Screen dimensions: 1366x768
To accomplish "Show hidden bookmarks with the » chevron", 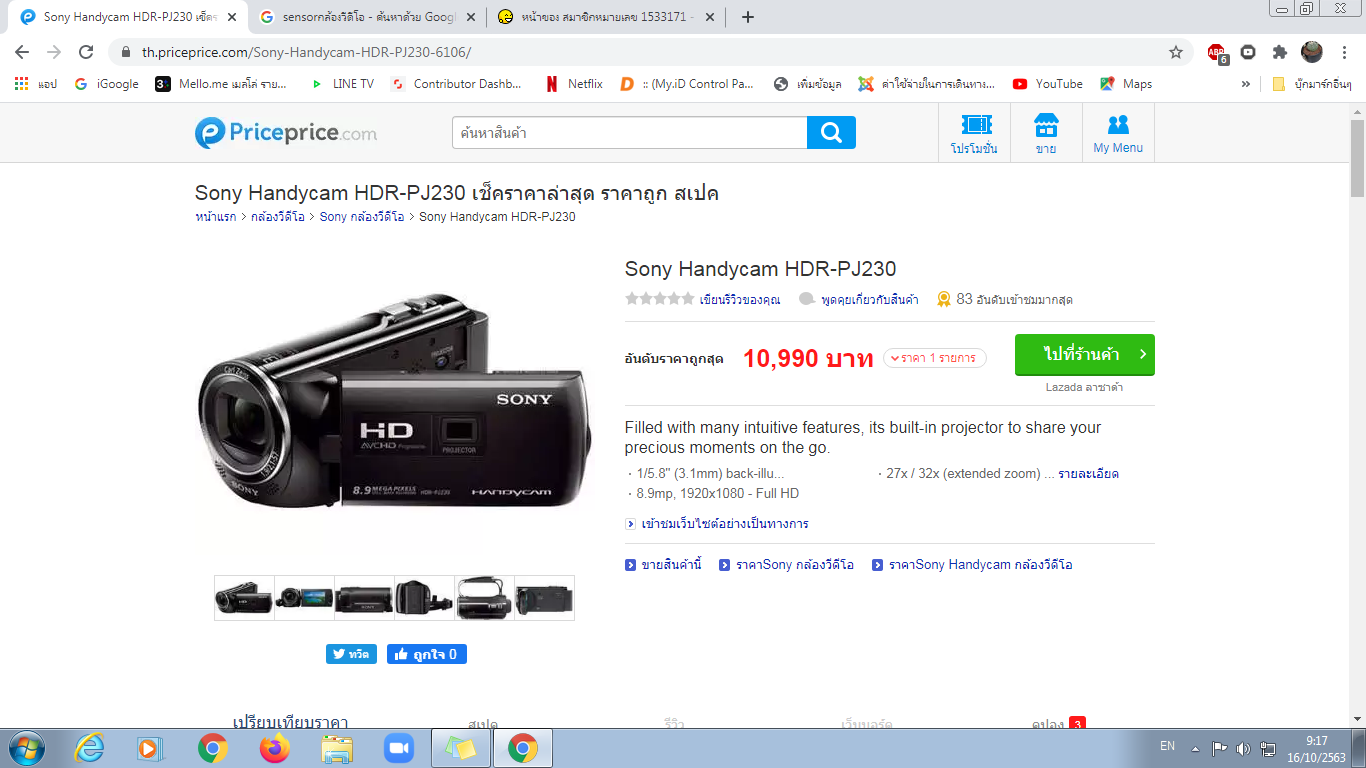I will [x=1245, y=84].
